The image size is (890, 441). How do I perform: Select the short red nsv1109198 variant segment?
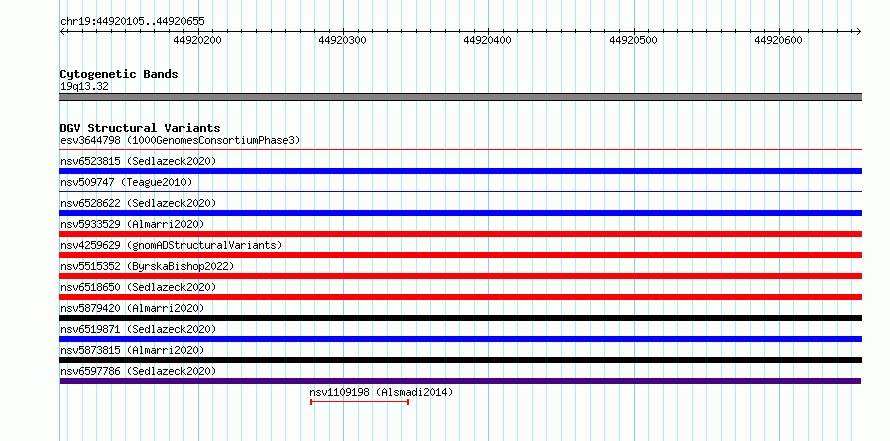pos(359,402)
